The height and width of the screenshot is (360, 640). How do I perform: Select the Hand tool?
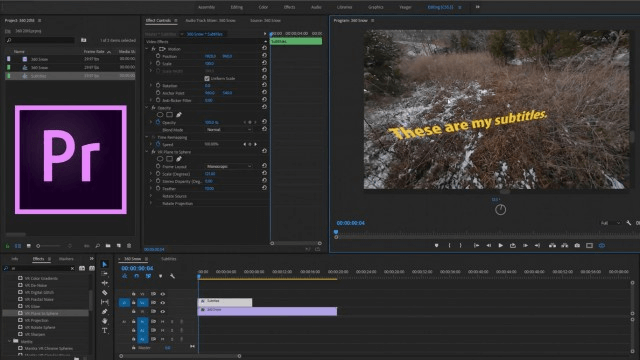click(x=104, y=321)
